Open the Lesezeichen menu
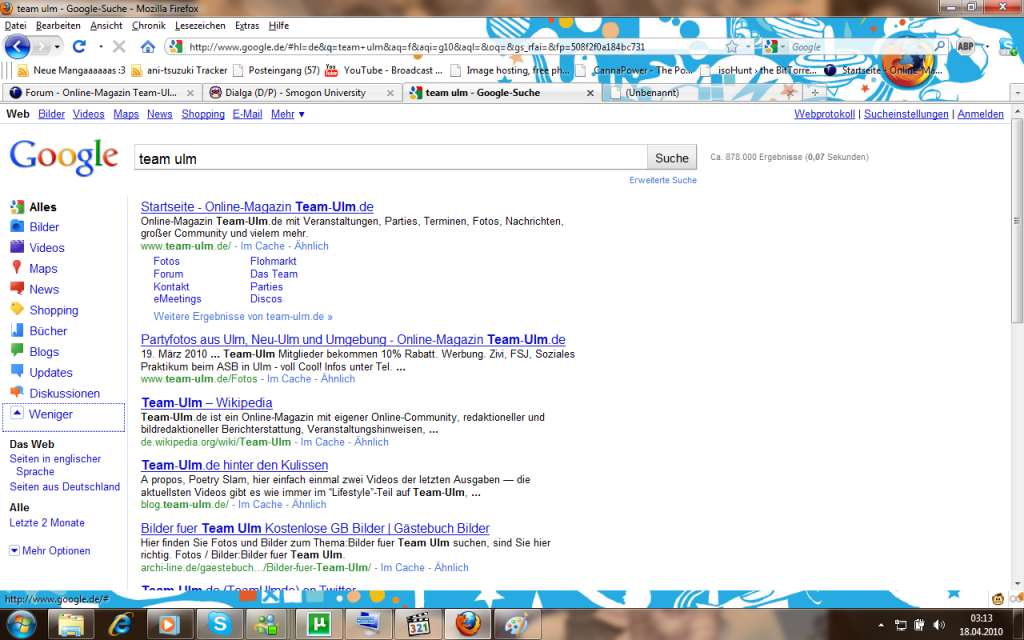1024x640 pixels. tap(200, 25)
